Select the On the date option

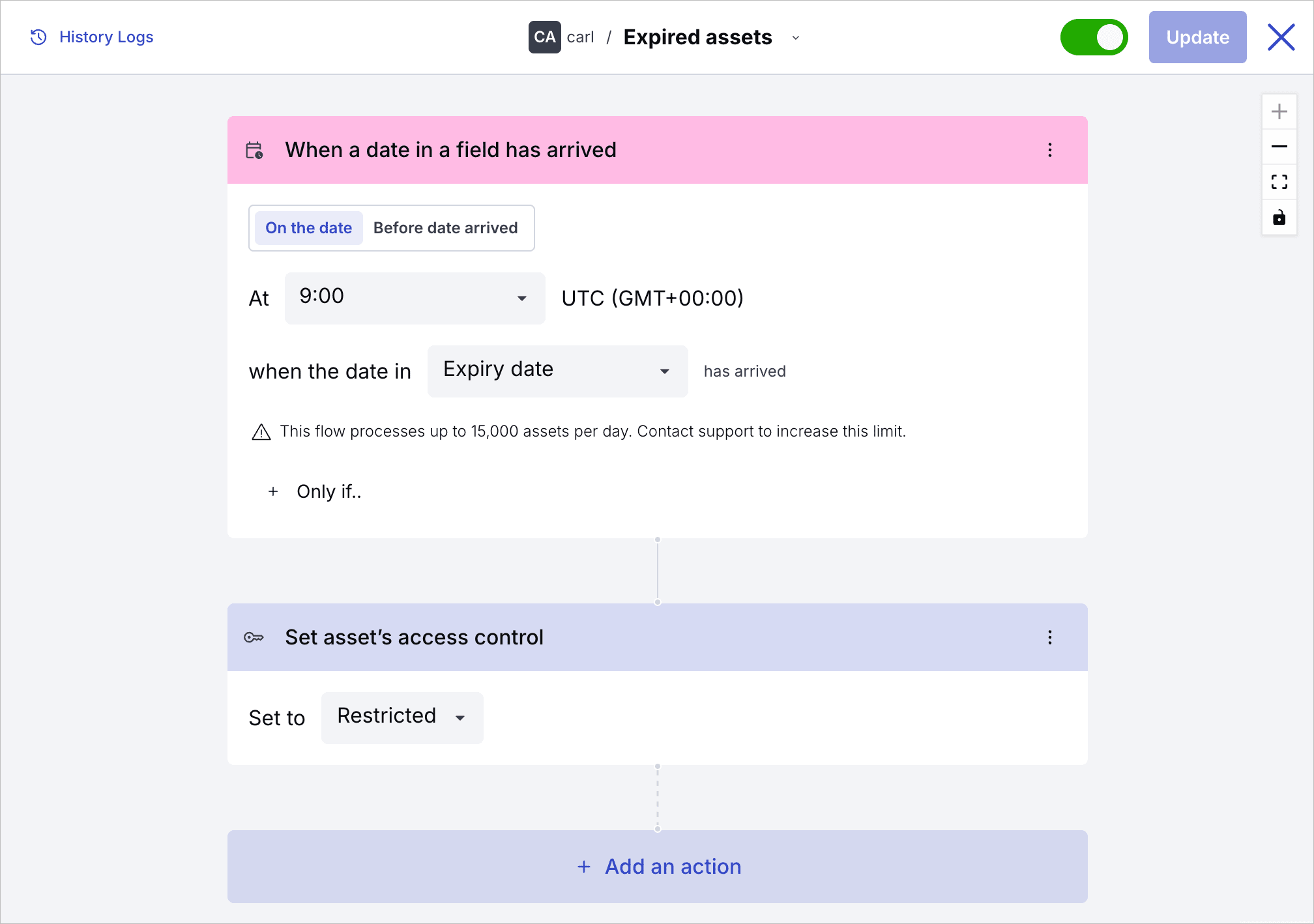click(x=308, y=228)
